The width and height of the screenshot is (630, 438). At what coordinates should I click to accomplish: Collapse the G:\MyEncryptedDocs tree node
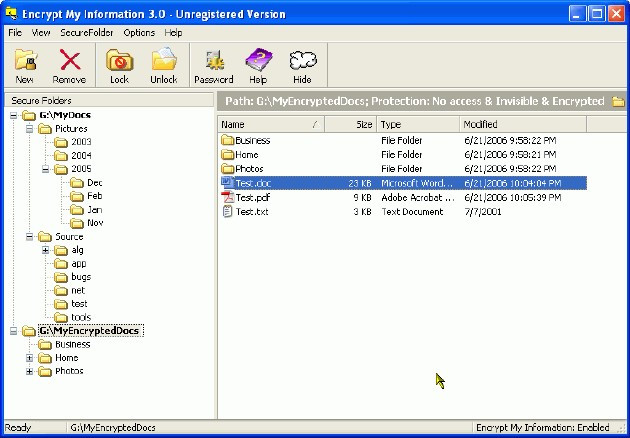pyautogui.click(x=13, y=331)
